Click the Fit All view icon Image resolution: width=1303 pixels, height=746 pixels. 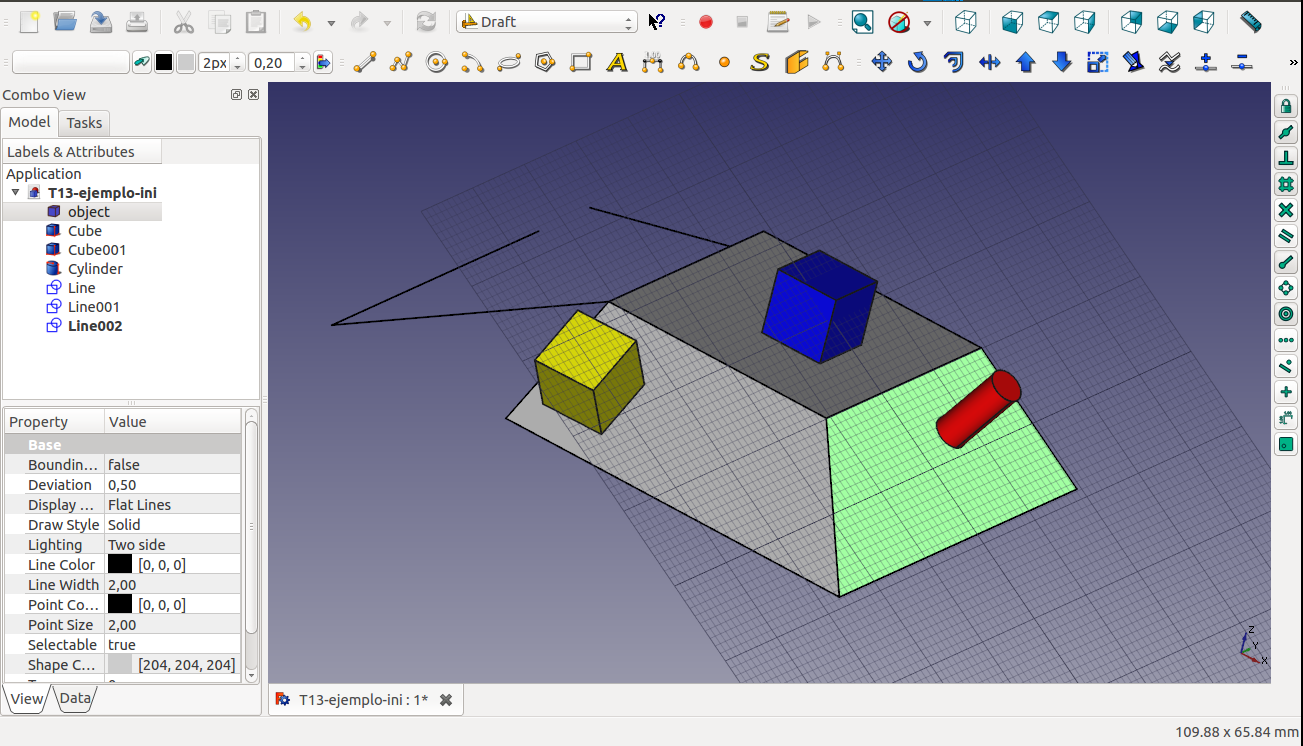[862, 22]
